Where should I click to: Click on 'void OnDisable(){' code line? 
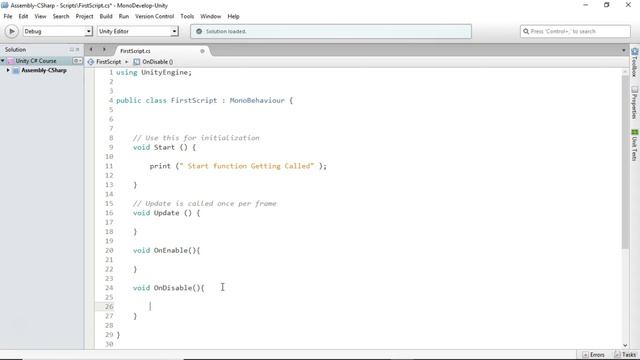tap(169, 288)
